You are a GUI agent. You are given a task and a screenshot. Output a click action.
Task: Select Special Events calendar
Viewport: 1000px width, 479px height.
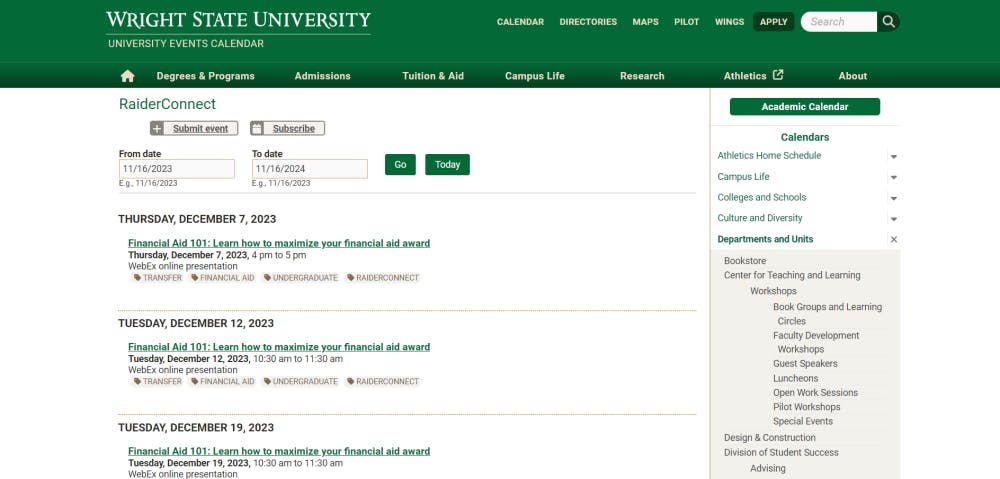point(803,422)
